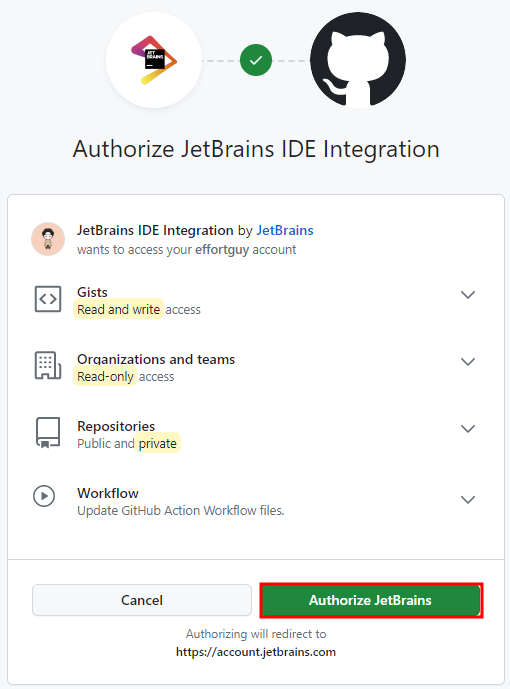Click the Repositories book icon
Image resolution: width=510 pixels, height=689 pixels.
pyautogui.click(x=48, y=433)
